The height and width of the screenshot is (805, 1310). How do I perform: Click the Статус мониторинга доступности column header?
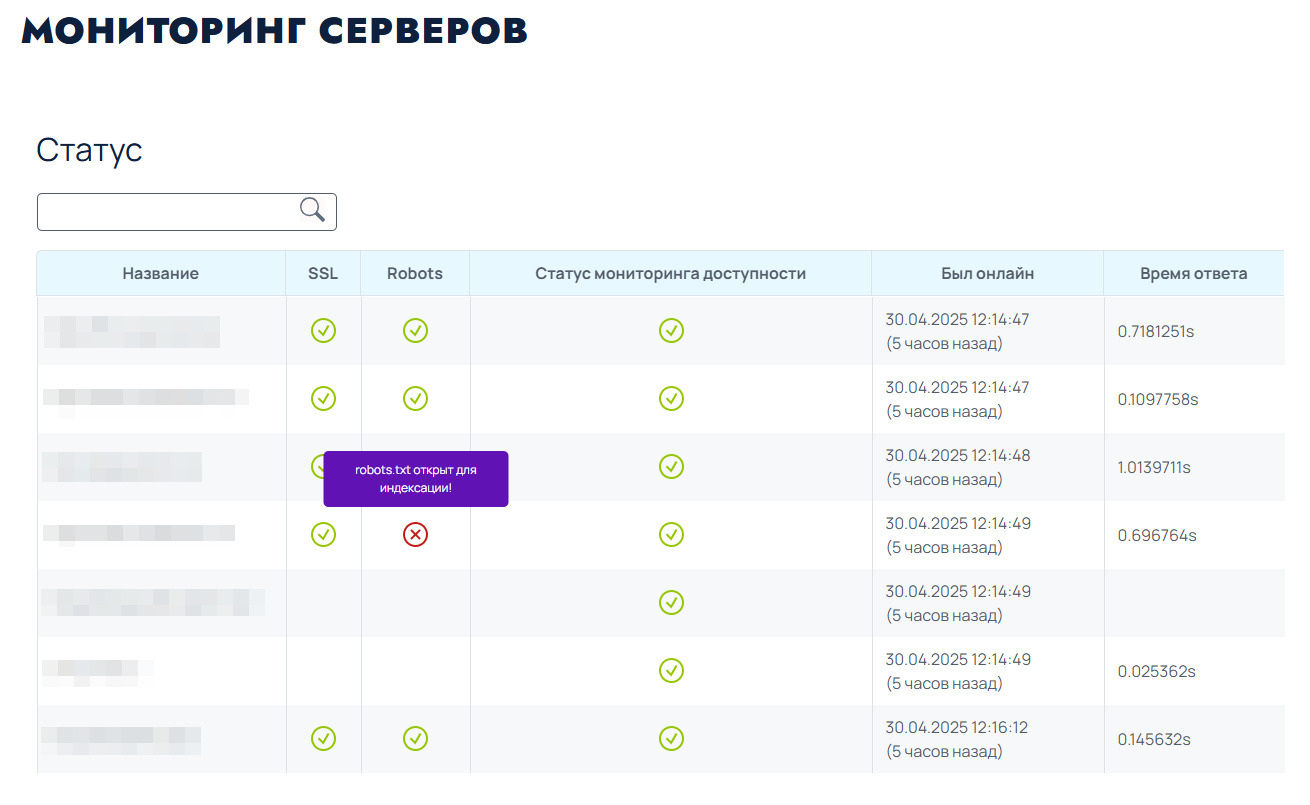pos(670,273)
